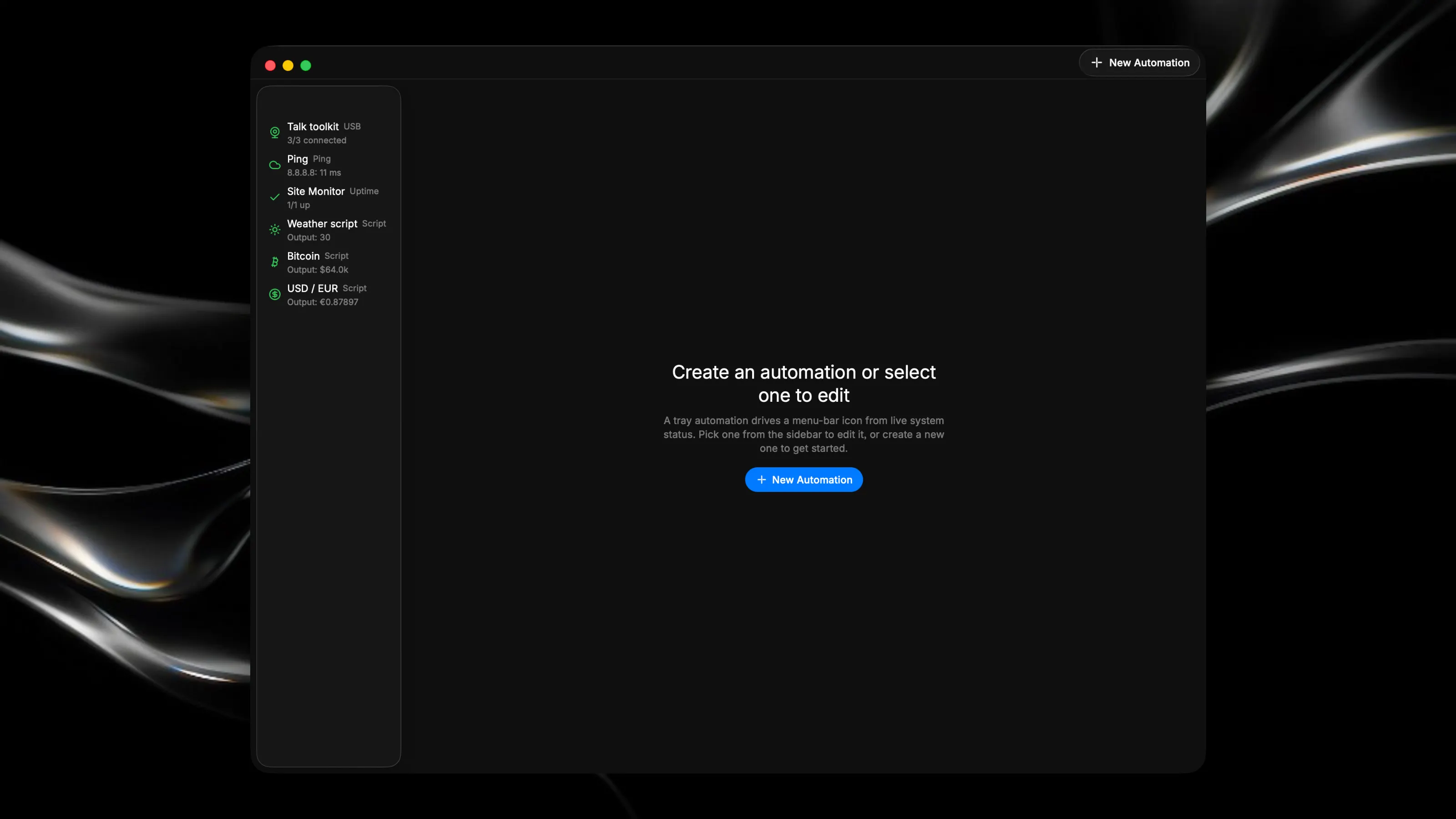Click the 'Output: 30' text
The height and width of the screenshot is (819, 1456).
(308, 238)
